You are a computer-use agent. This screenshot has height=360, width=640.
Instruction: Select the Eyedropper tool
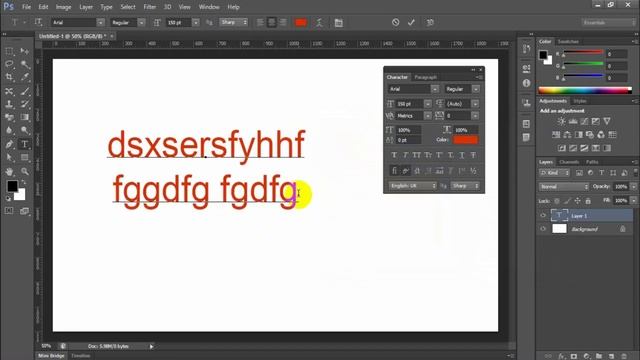pos(24,77)
